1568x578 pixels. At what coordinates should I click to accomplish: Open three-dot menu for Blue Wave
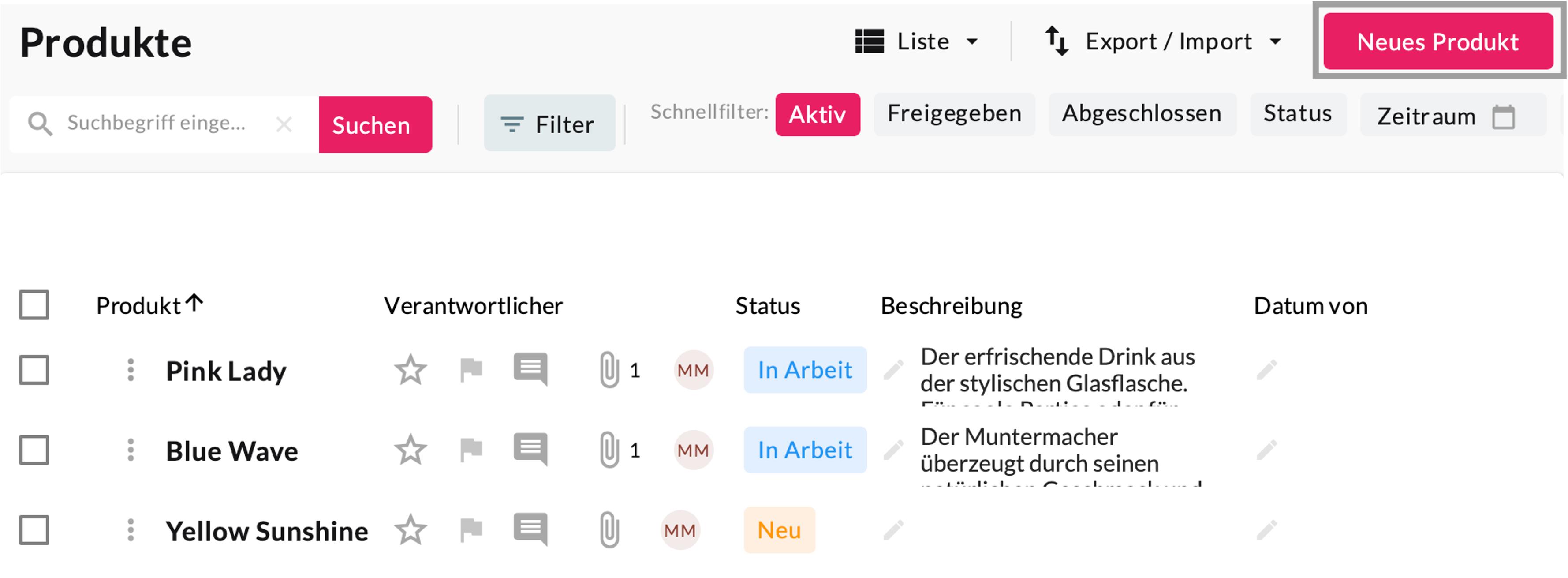pos(130,450)
